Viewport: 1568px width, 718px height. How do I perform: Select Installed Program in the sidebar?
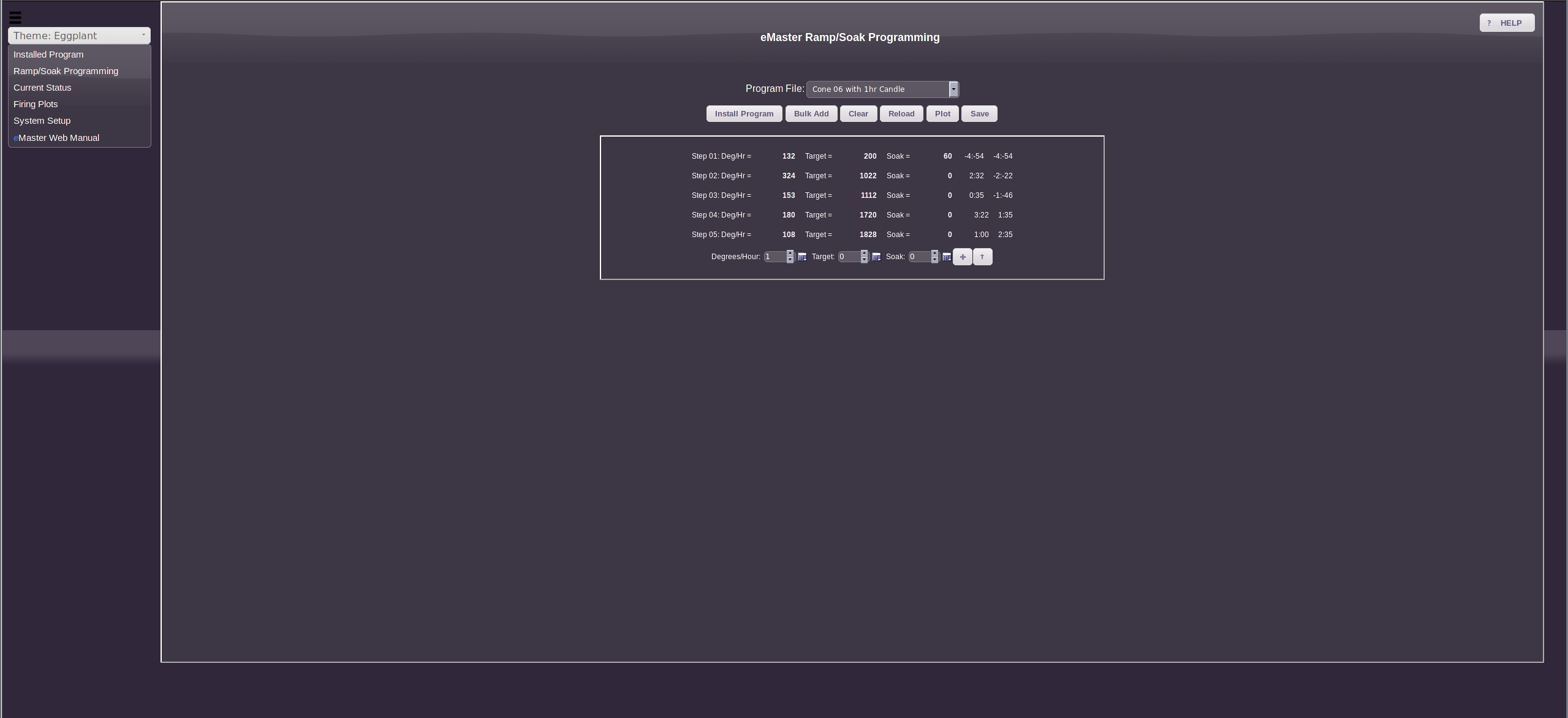click(x=48, y=55)
